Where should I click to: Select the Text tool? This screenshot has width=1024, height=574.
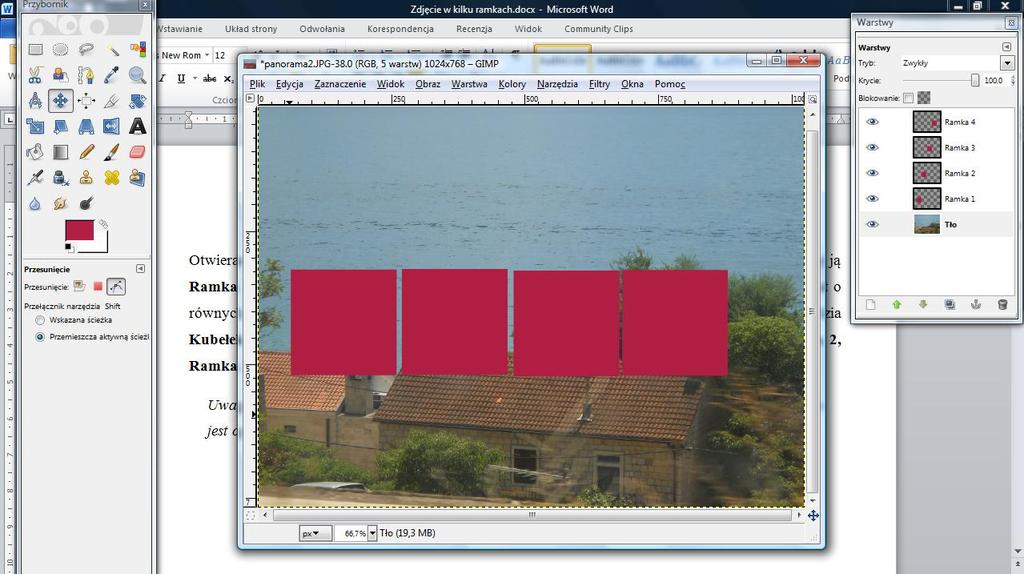click(137, 126)
